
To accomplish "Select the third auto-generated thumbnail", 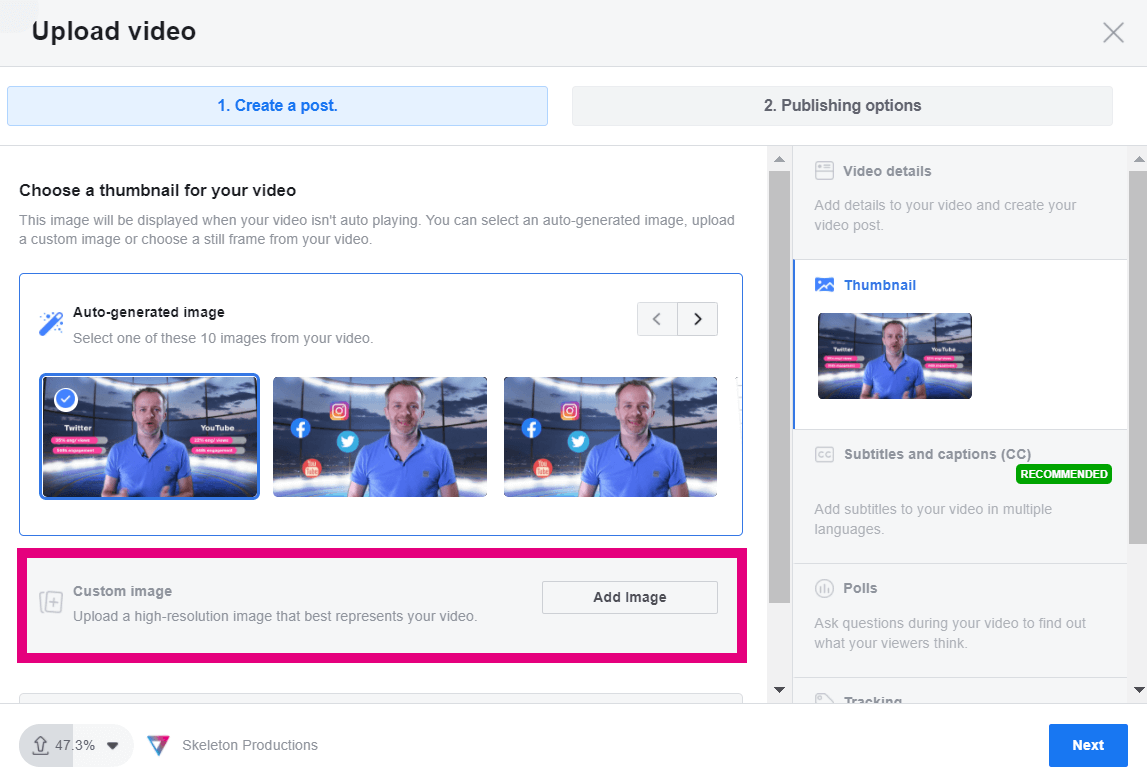I will point(610,437).
